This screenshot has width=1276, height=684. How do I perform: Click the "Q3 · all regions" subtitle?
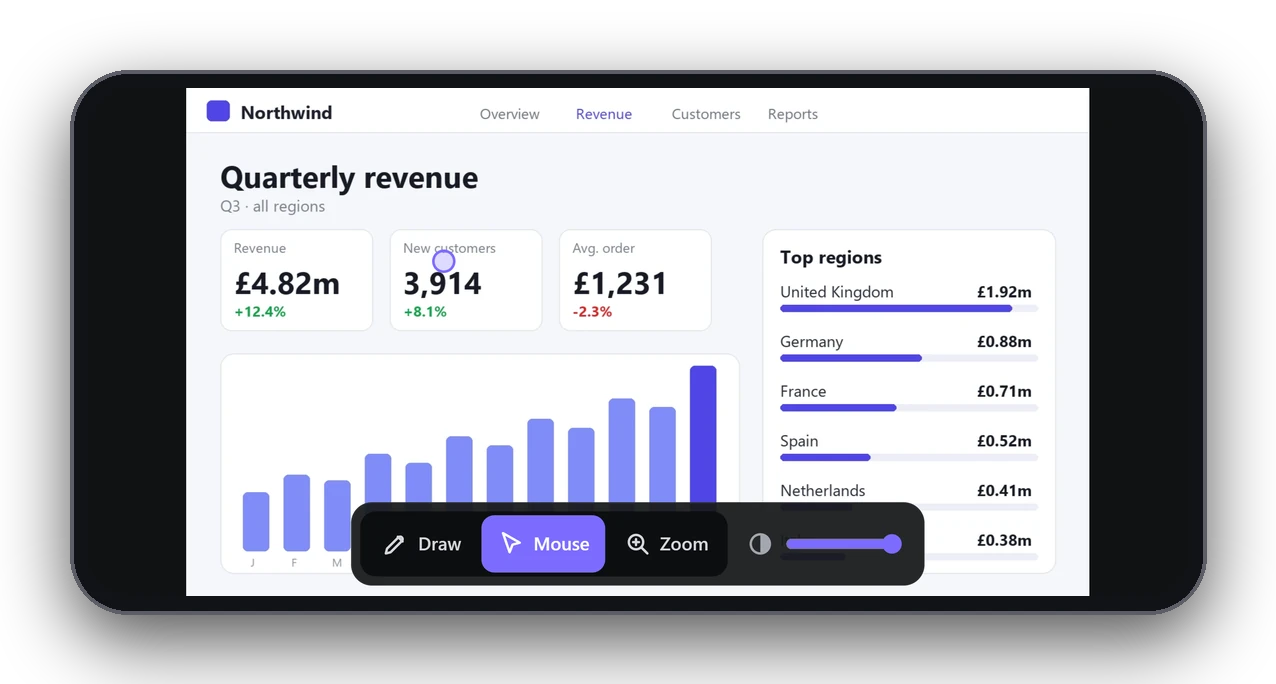point(273,206)
